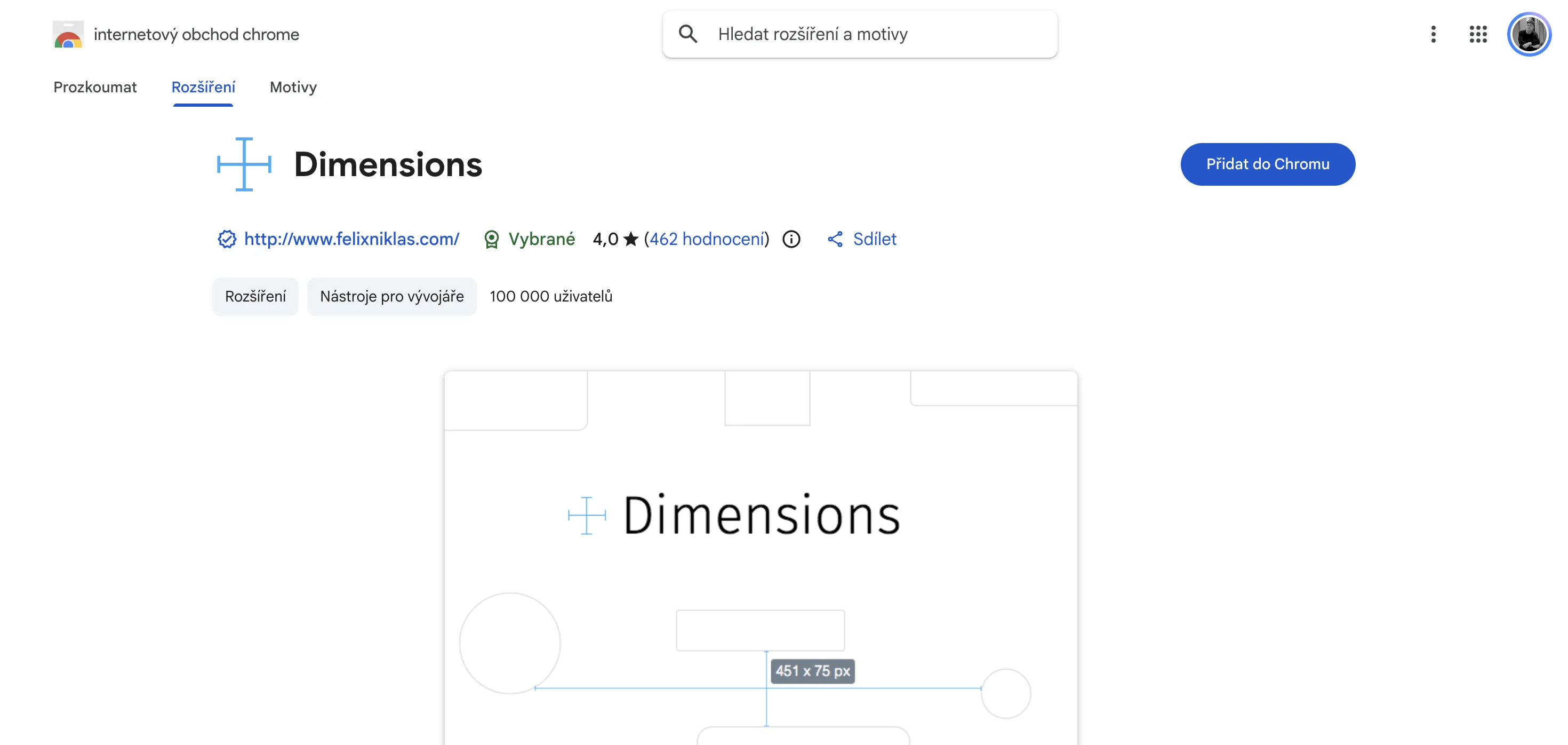This screenshot has height=745, width=1568.
Task: Switch to the Prozkoumat tab
Action: (95, 87)
